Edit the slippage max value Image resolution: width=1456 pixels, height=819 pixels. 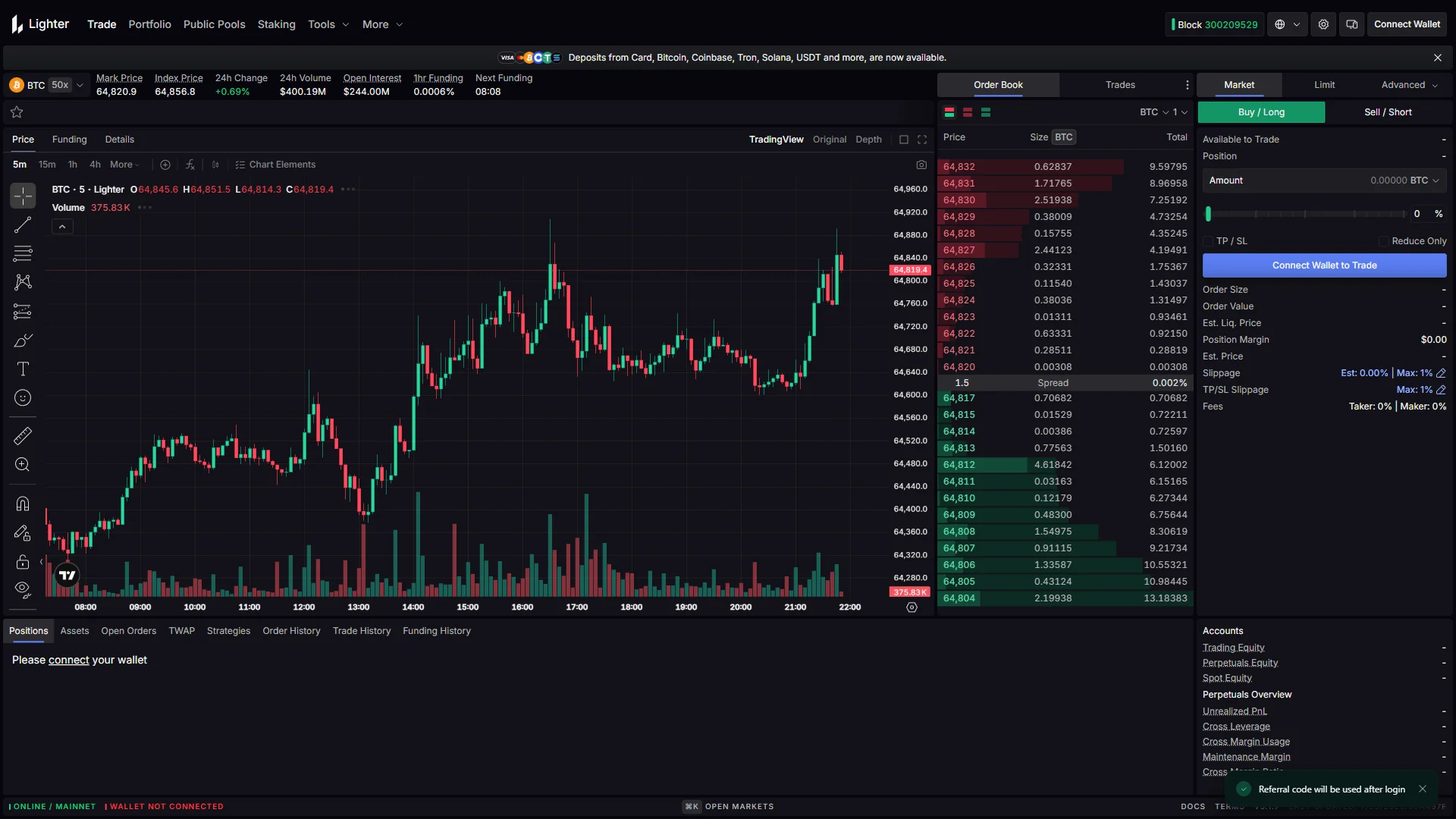[1441, 373]
